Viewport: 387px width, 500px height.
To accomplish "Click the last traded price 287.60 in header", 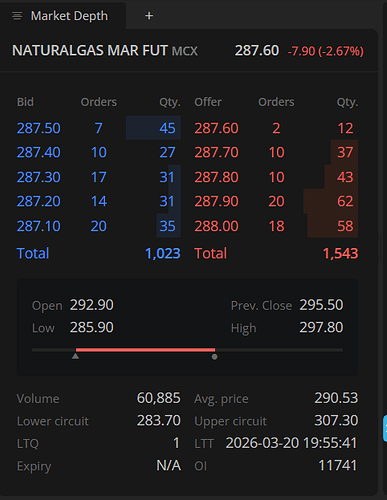I will pyautogui.click(x=257, y=51).
